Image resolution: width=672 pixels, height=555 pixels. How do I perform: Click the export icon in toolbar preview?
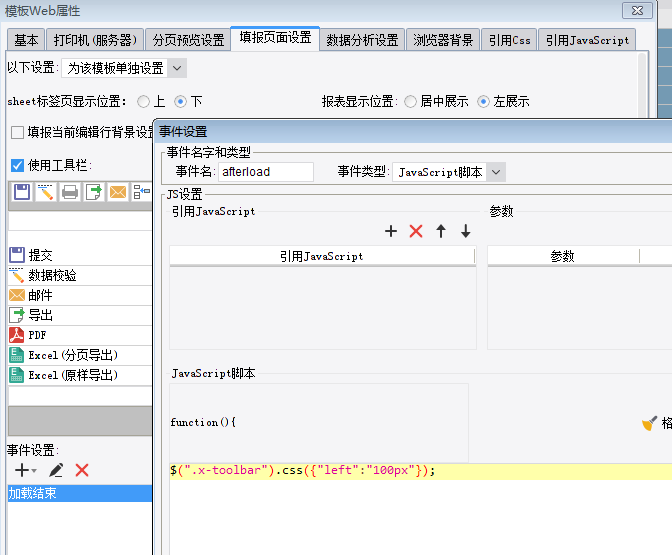pyautogui.click(x=94, y=192)
